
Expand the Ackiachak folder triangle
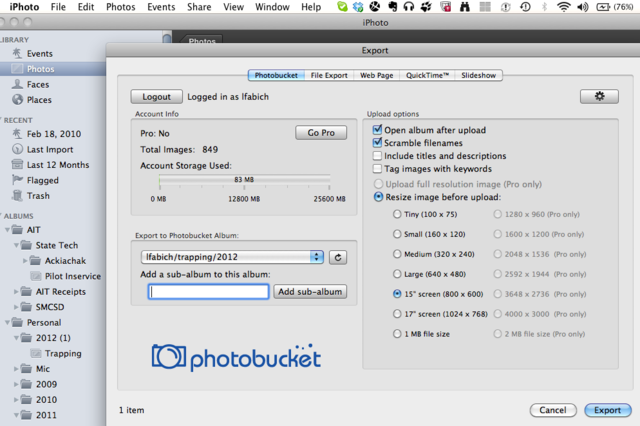(x=25, y=261)
